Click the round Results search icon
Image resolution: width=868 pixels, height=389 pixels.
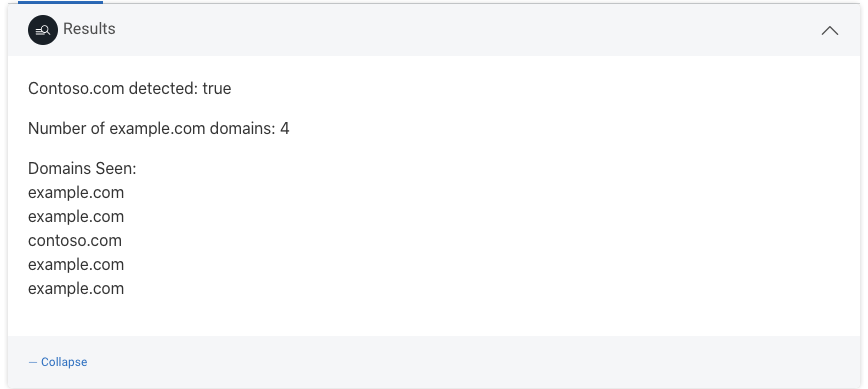[x=43, y=30]
